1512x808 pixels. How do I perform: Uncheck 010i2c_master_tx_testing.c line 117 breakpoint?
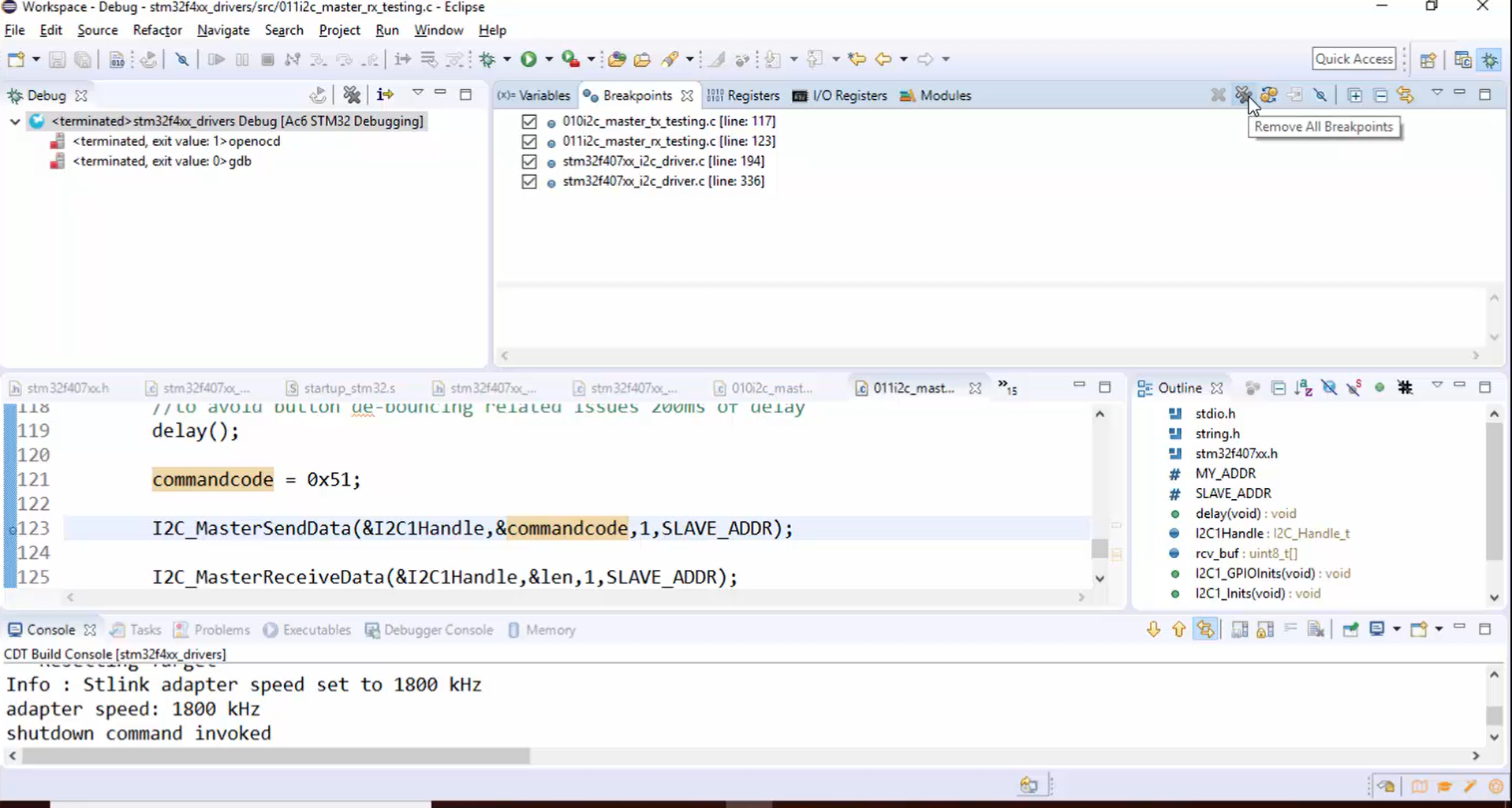click(529, 121)
